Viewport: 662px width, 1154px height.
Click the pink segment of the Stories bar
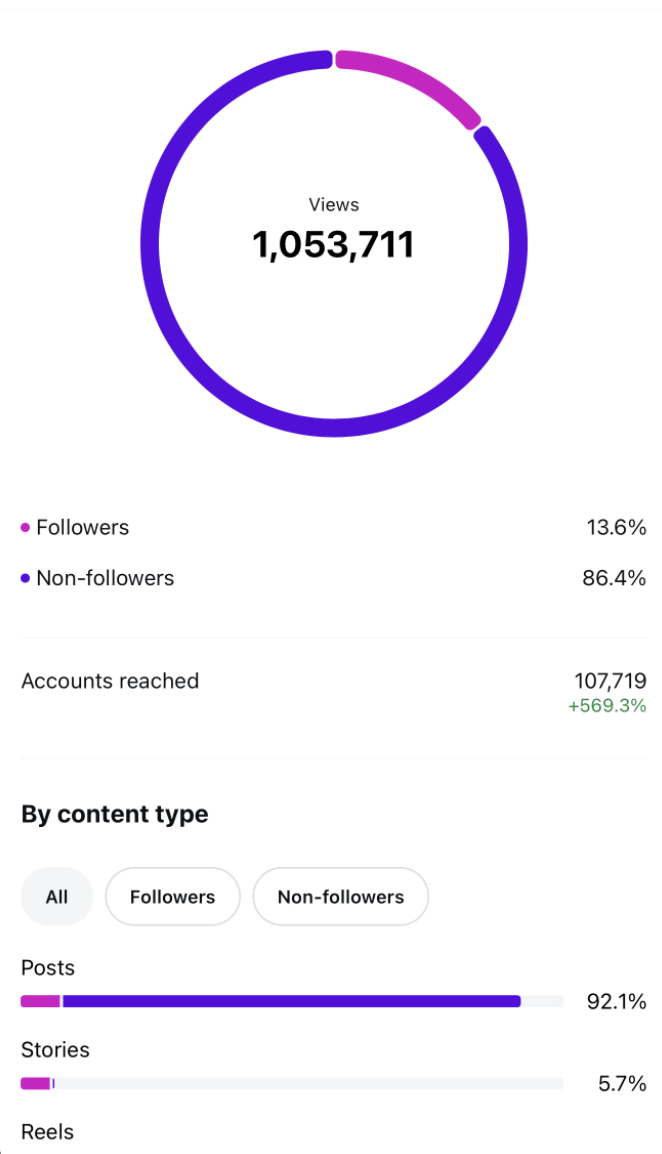click(35, 1083)
